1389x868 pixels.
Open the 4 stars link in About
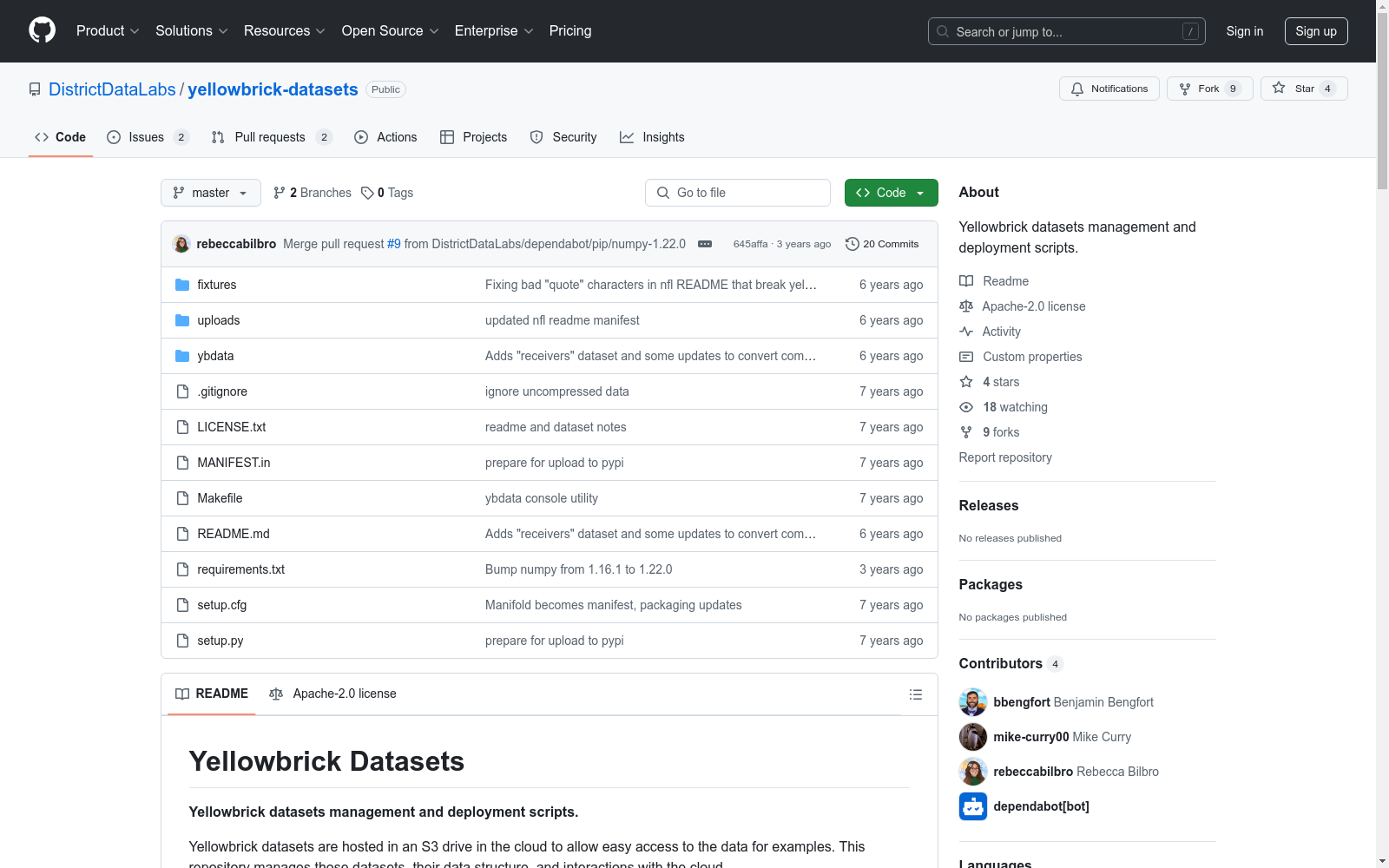pyautogui.click(x=1001, y=382)
